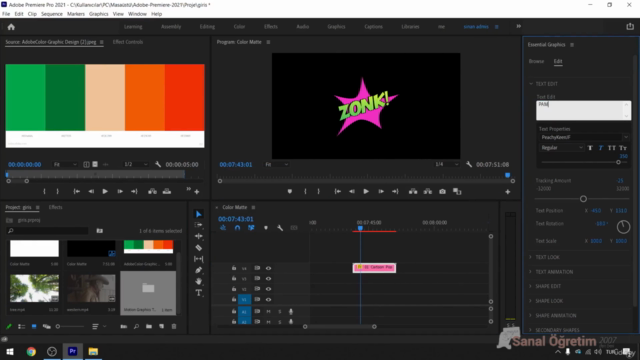Image resolution: width=640 pixels, height=360 pixels.
Task: Play the Source monitor clip
Action: 105,191
